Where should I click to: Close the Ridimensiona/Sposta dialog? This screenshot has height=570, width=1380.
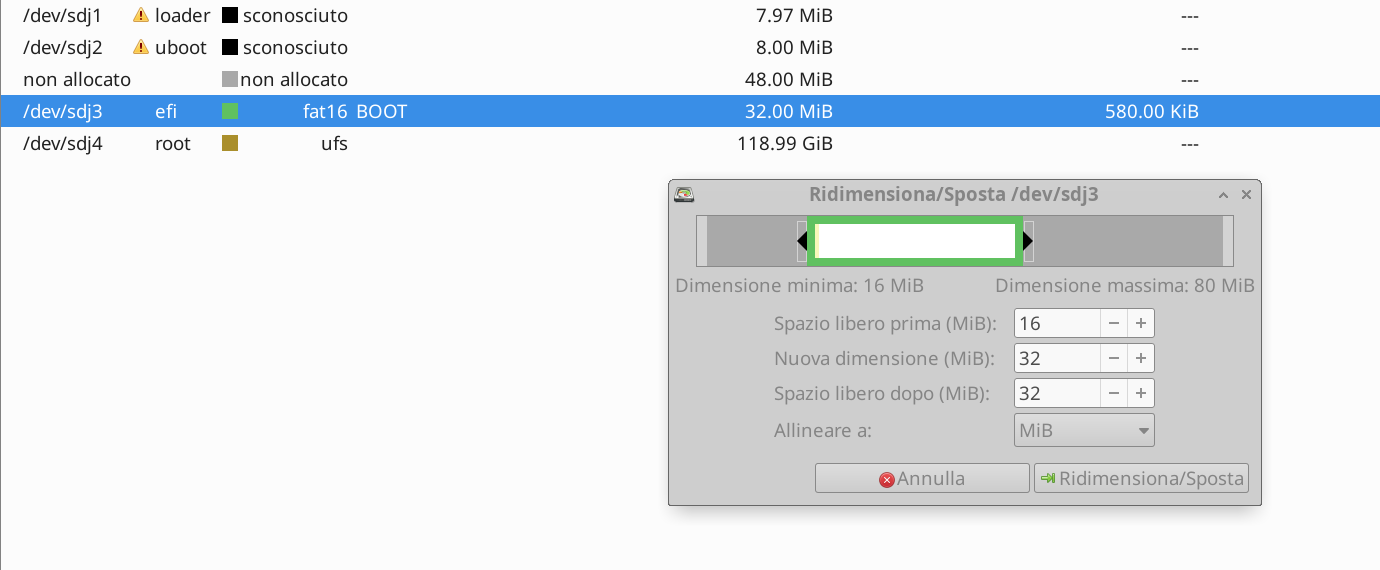click(1246, 196)
